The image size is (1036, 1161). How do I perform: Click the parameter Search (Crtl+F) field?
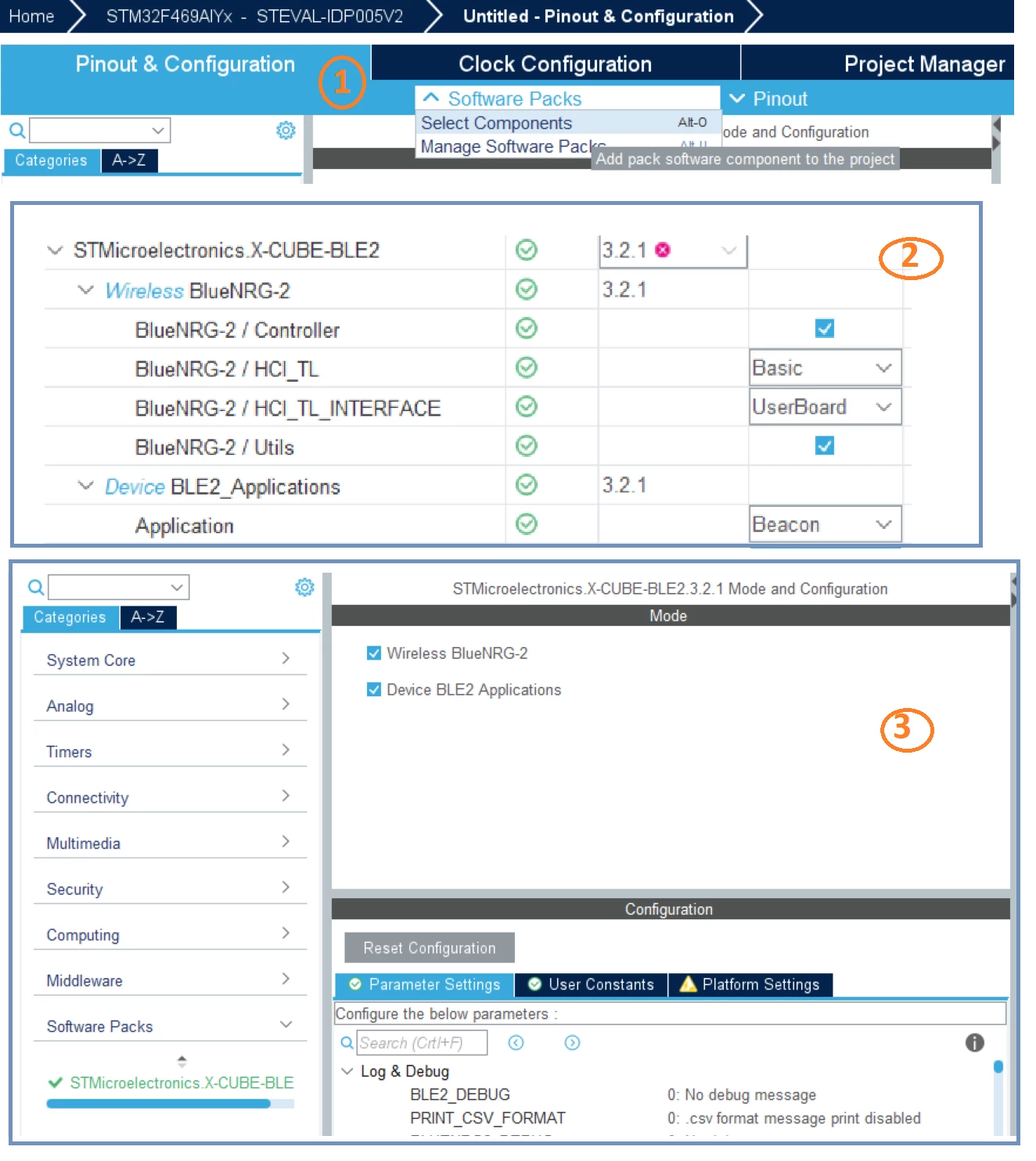coord(422,1042)
